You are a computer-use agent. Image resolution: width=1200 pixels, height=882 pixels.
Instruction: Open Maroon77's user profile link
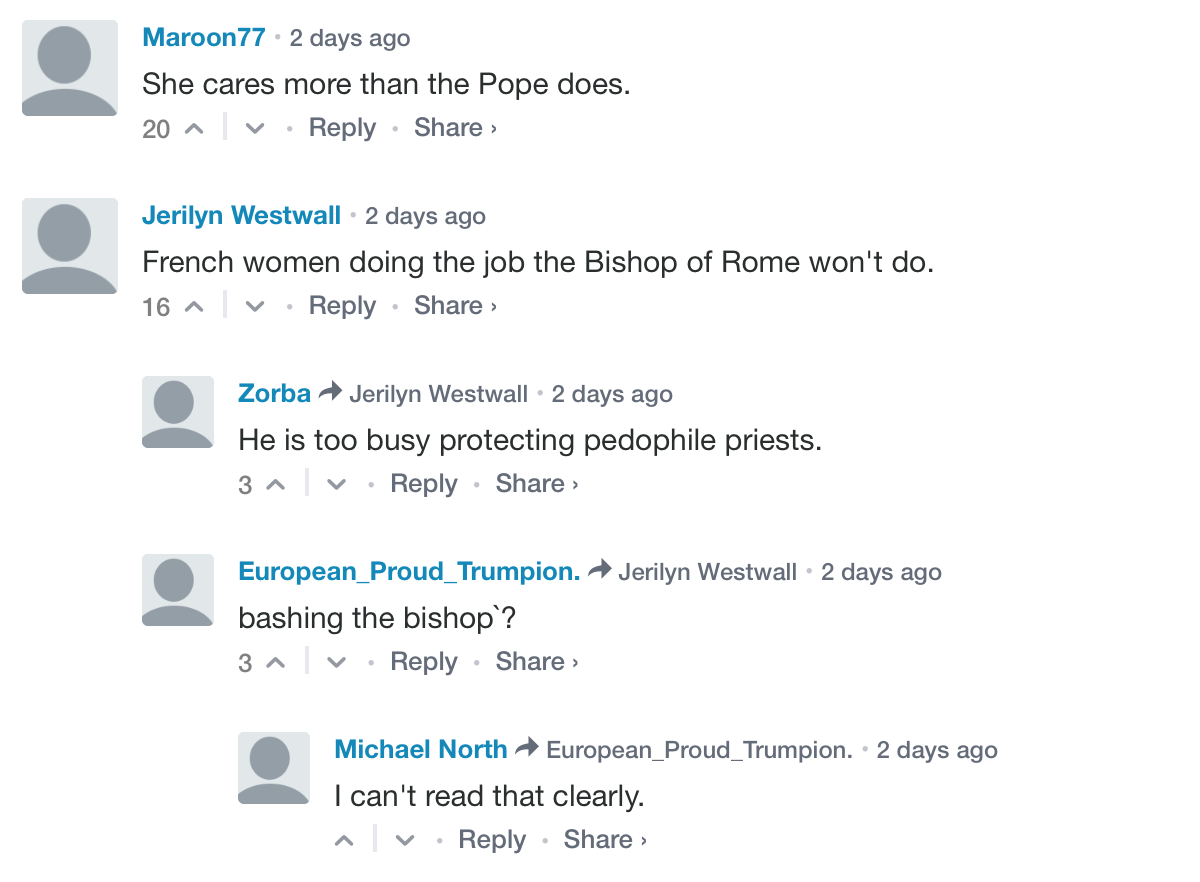click(204, 38)
